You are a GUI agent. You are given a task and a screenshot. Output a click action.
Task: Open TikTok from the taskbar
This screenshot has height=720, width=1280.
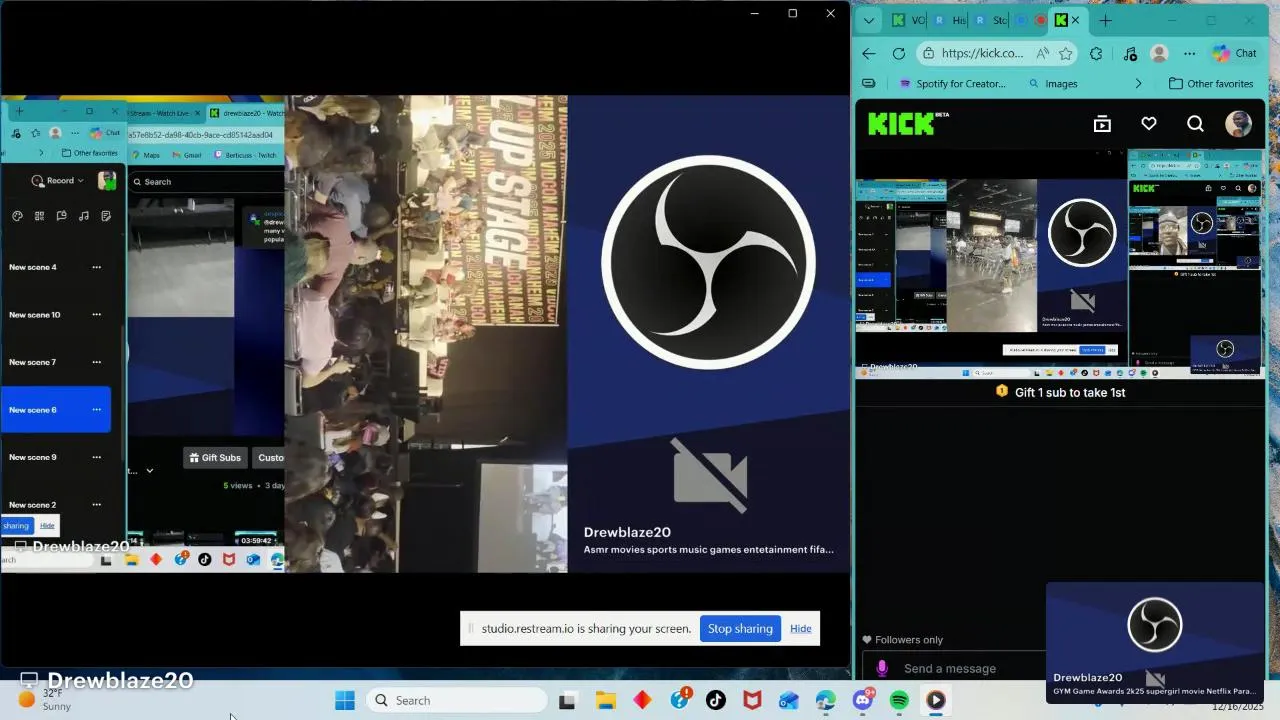(x=716, y=700)
